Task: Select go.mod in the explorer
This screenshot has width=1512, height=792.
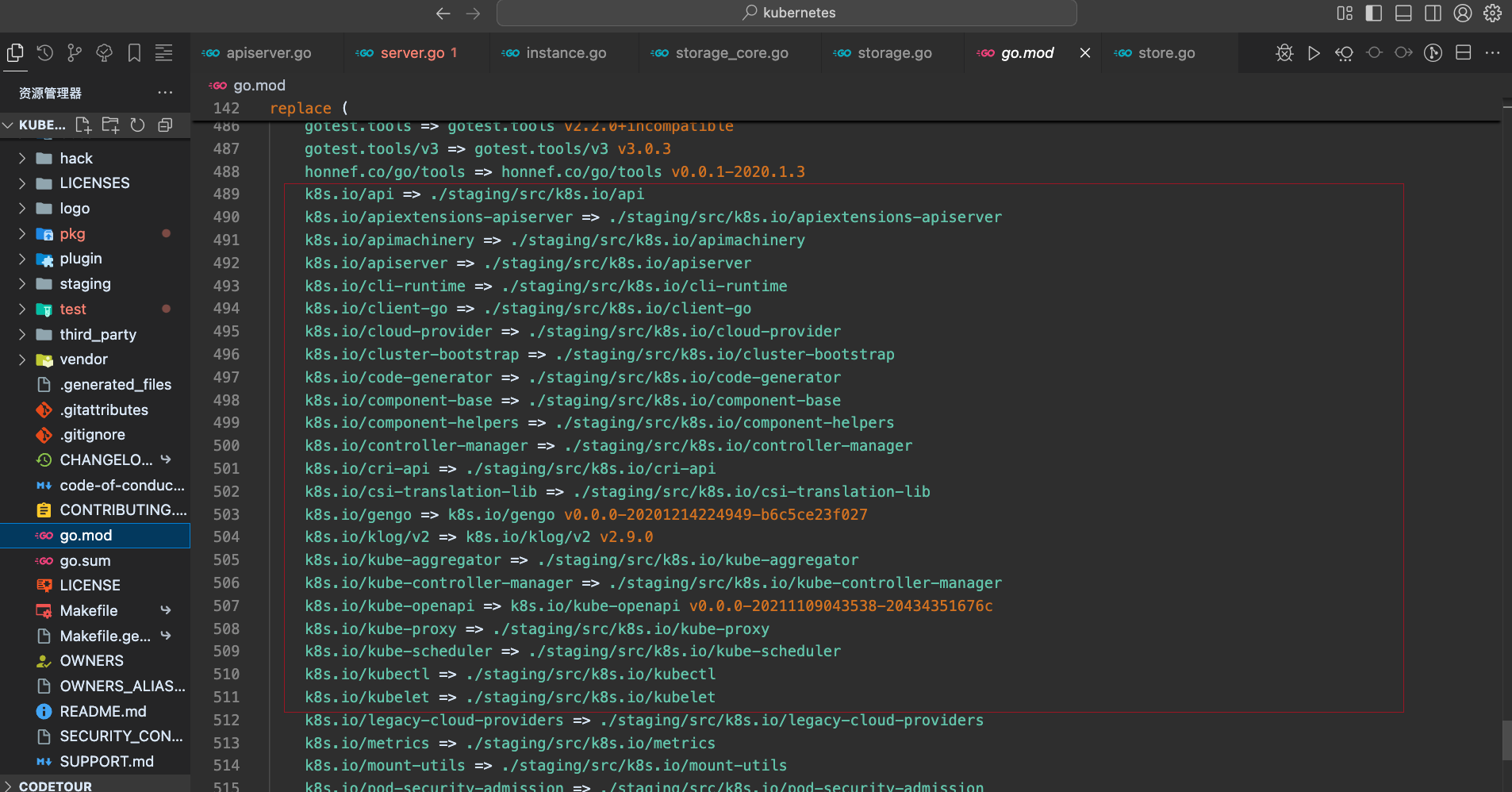Action: pos(95,536)
